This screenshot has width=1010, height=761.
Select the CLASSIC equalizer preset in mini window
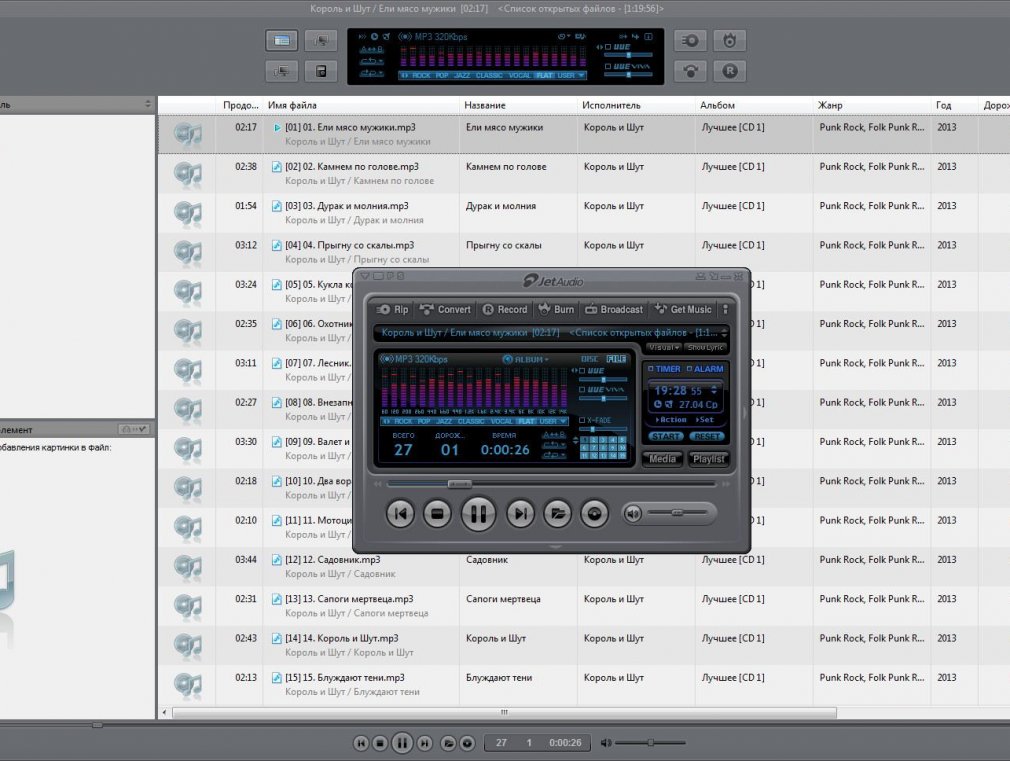[x=471, y=421]
